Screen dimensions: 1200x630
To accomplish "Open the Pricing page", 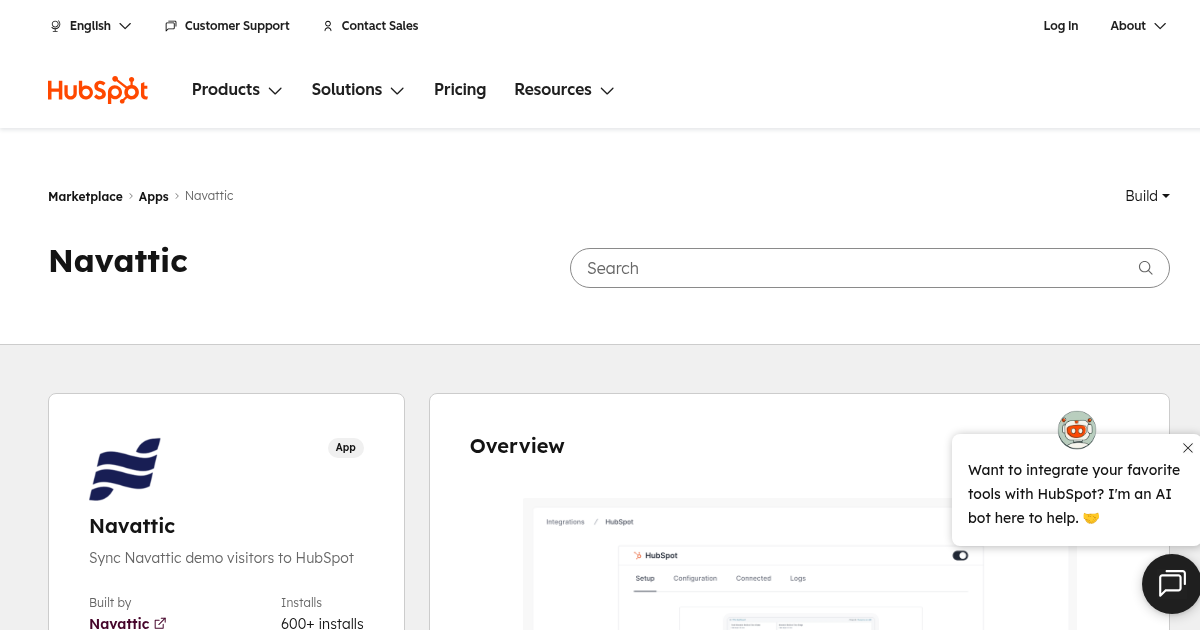I will pos(460,90).
